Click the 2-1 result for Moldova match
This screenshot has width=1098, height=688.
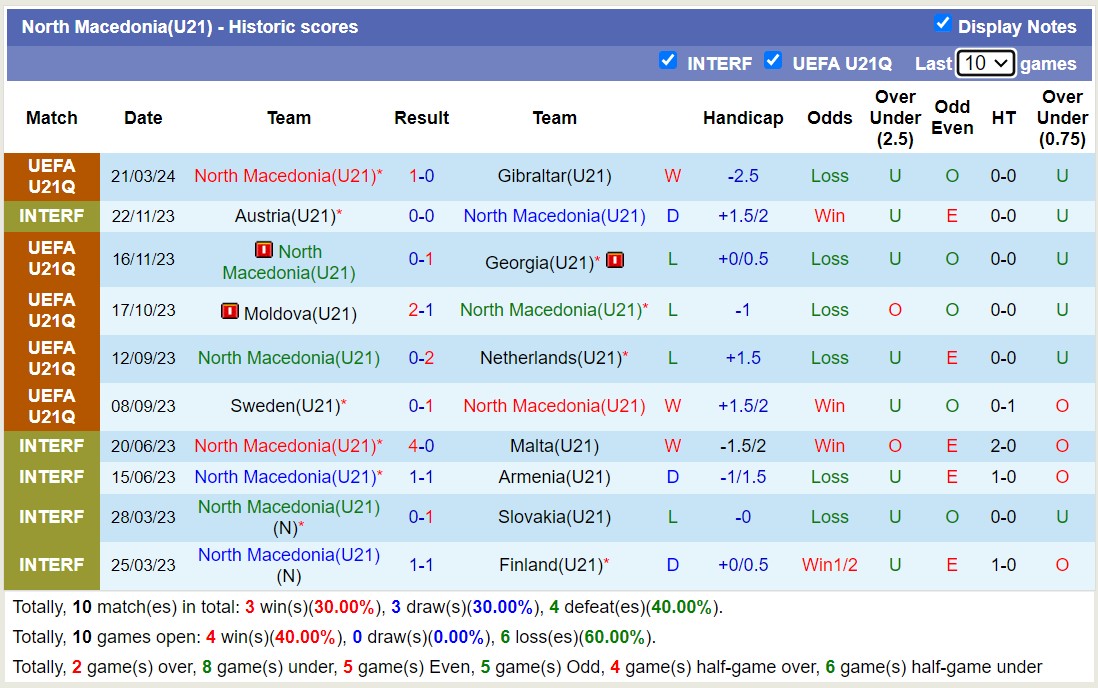coord(421,310)
